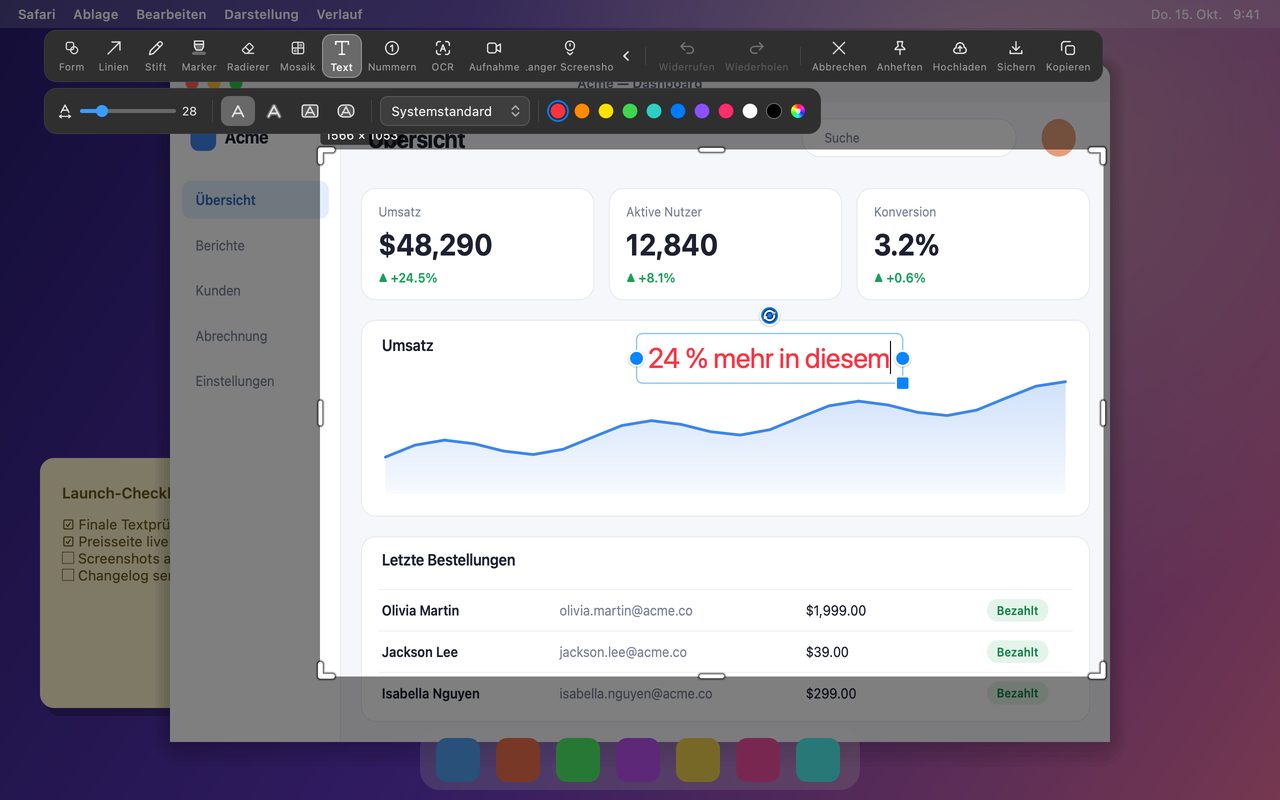Click Kopieren to copy the screenshot
The width and height of the screenshot is (1280, 800).
(1068, 56)
